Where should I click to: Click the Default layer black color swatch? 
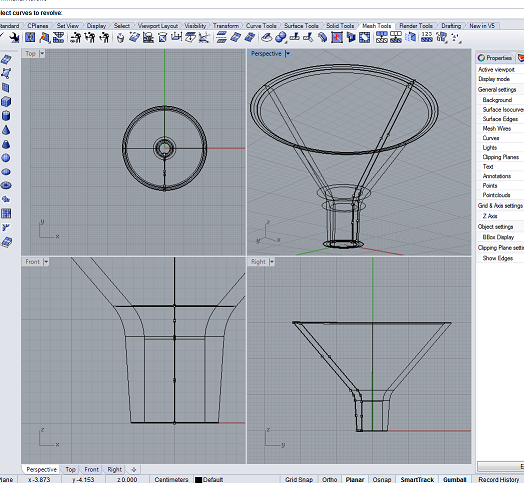click(198, 480)
